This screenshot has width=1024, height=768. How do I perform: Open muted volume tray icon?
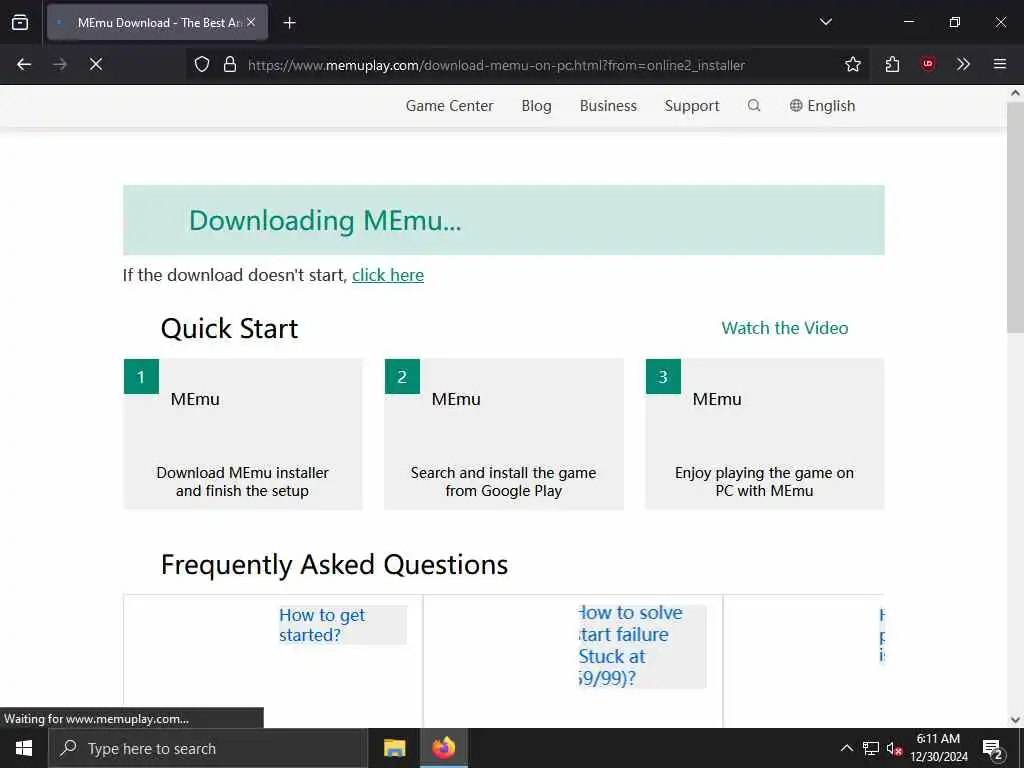(x=895, y=748)
